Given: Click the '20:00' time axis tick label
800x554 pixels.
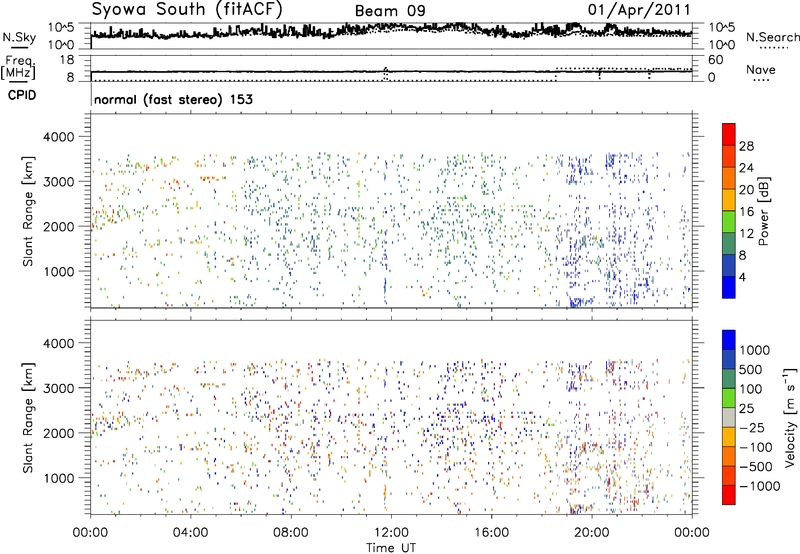Looking at the screenshot, I should pyautogui.click(x=592, y=533).
